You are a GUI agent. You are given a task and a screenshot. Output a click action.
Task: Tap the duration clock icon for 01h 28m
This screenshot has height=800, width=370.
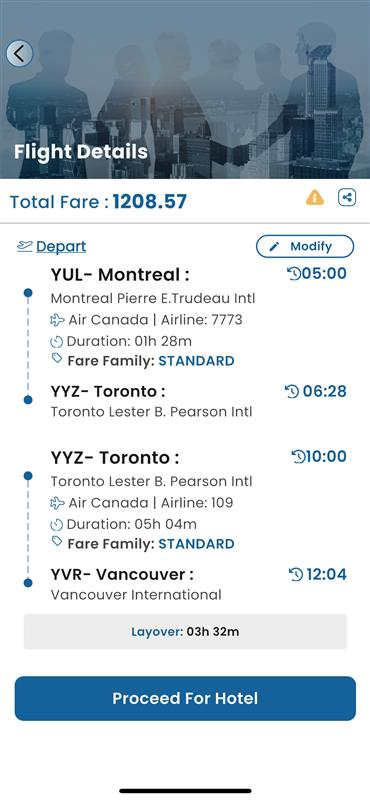coord(57,341)
